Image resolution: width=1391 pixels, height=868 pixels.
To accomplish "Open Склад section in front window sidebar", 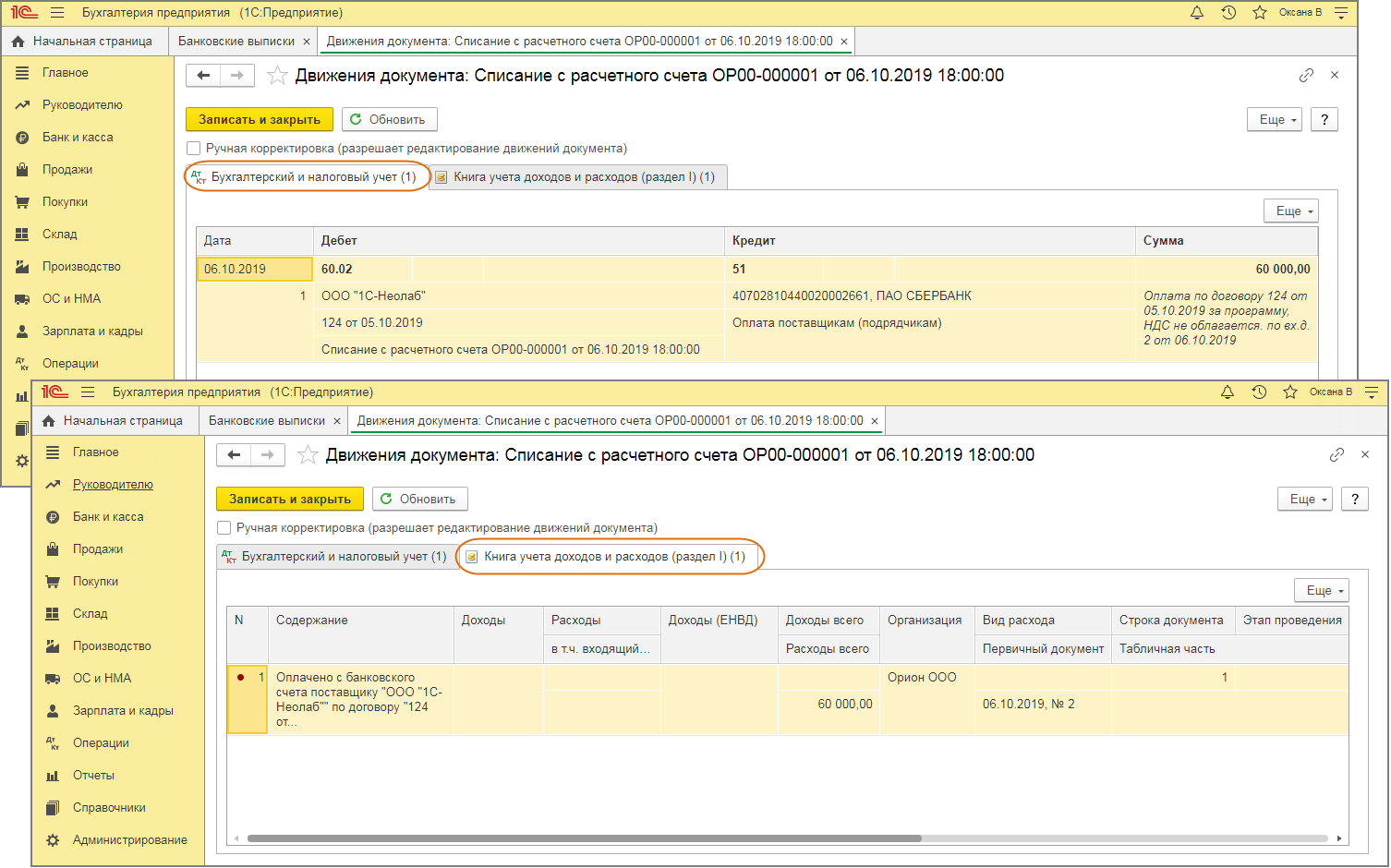I will click(91, 614).
